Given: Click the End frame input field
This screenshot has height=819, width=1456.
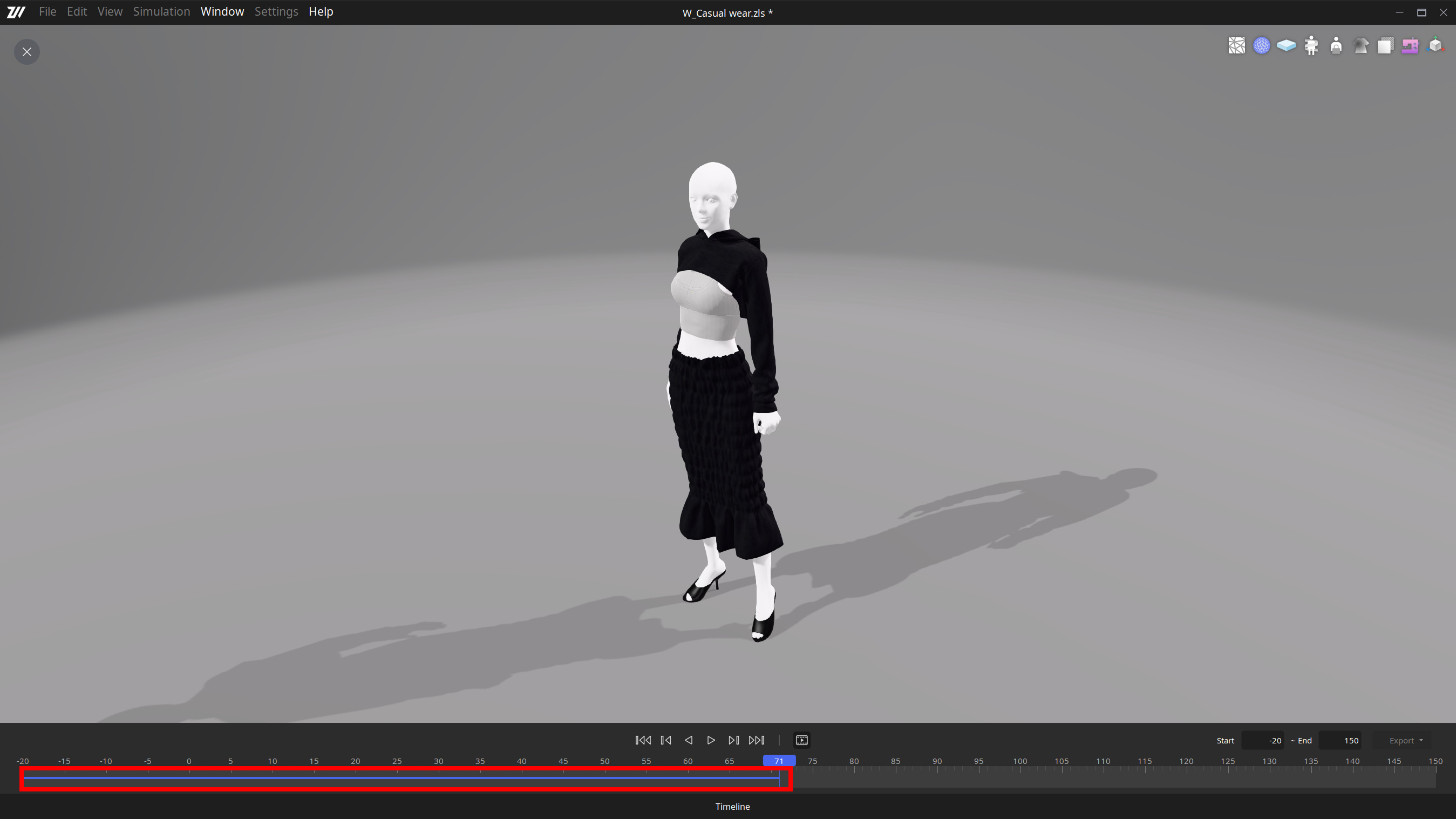Looking at the screenshot, I should coord(1339,741).
